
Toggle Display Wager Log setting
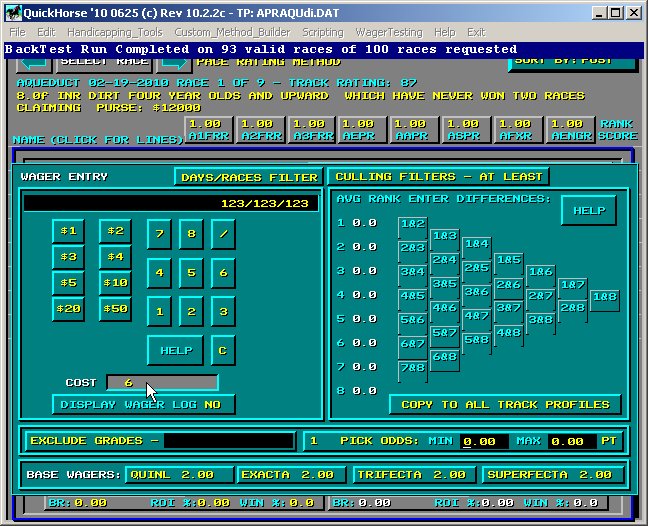coord(141,405)
